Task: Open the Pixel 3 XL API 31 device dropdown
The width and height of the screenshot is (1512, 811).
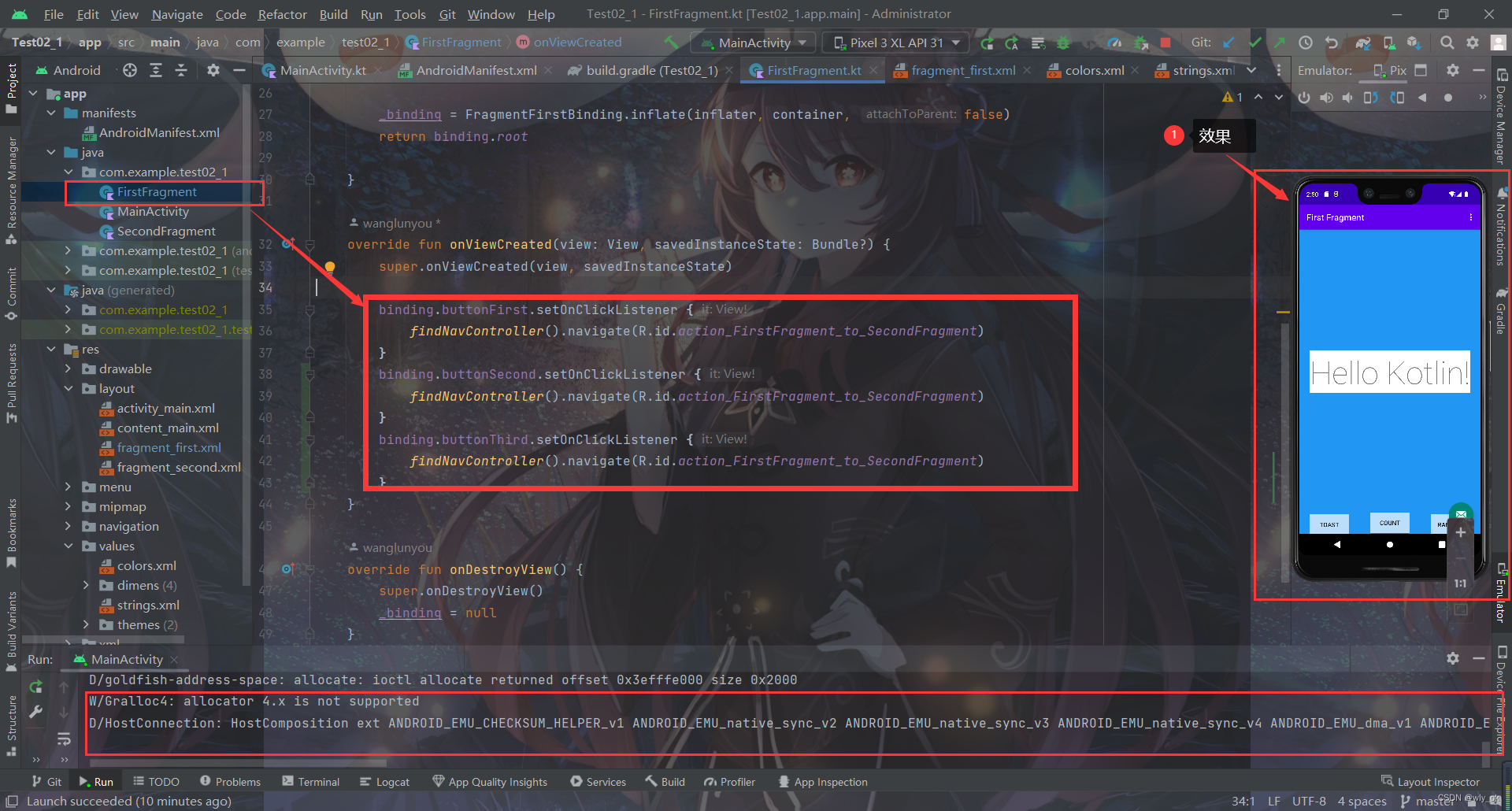Action: click(897, 43)
